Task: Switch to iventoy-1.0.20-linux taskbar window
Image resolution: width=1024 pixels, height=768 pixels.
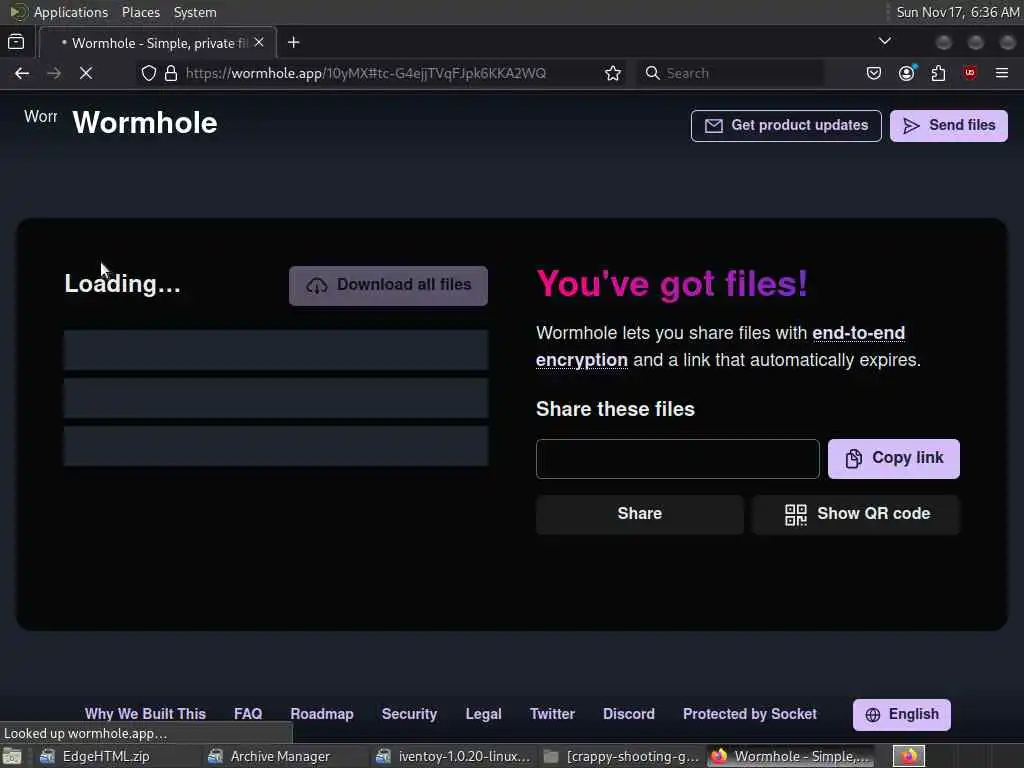Action: (454, 756)
